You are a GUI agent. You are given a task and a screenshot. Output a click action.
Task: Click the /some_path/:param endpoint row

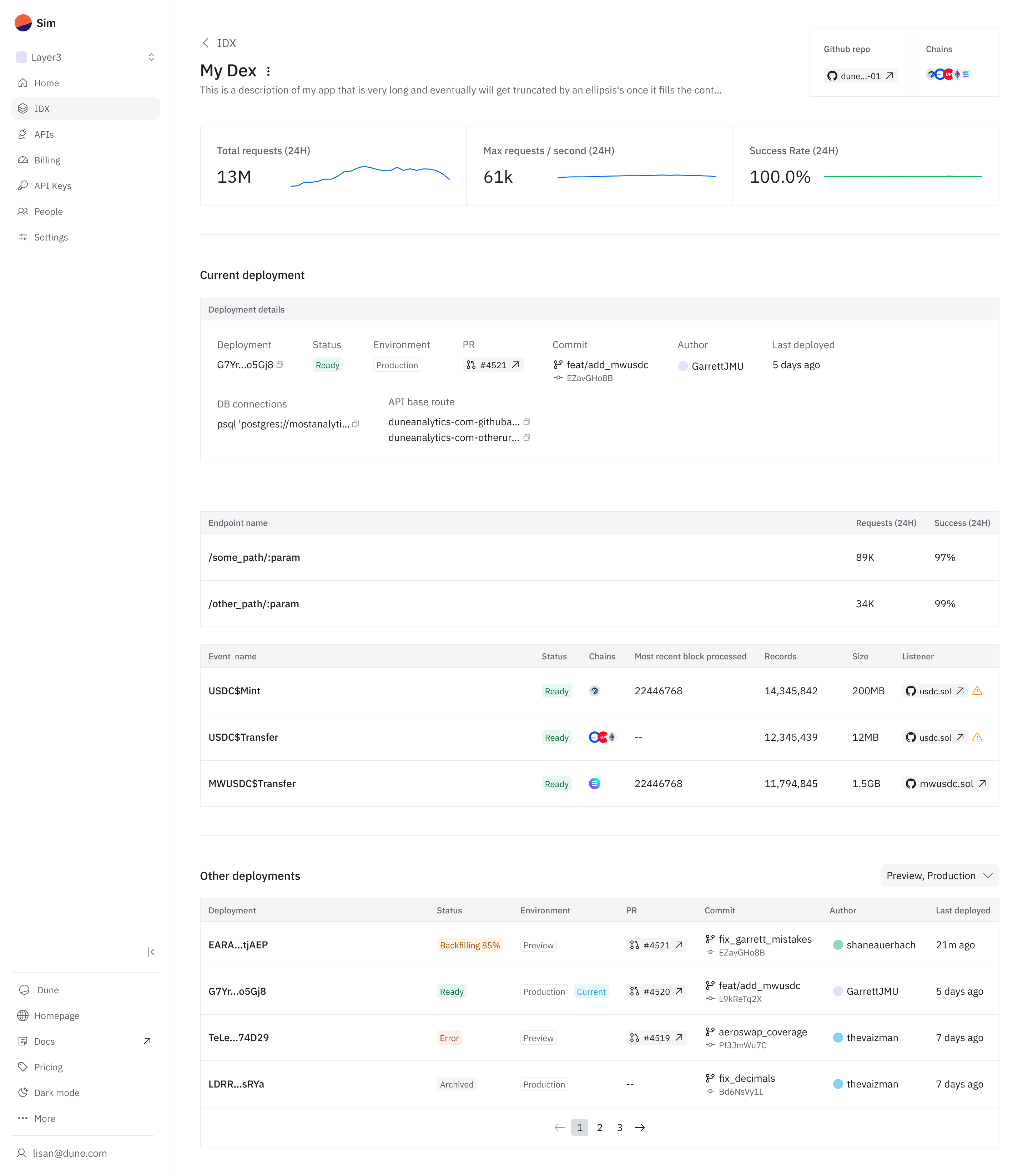[254, 557]
